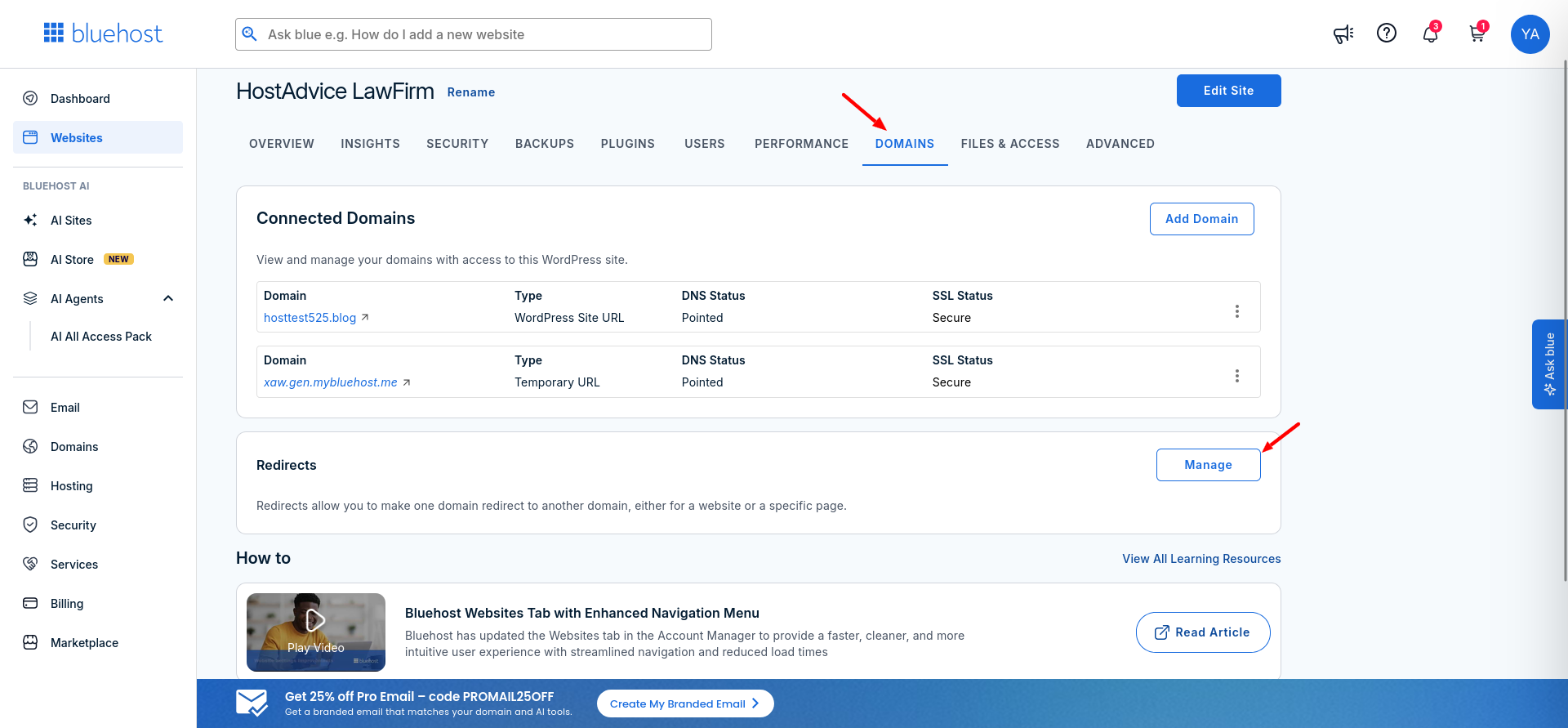1568x728 pixels.
Task: Click the Websites sidebar icon
Action: coord(30,137)
